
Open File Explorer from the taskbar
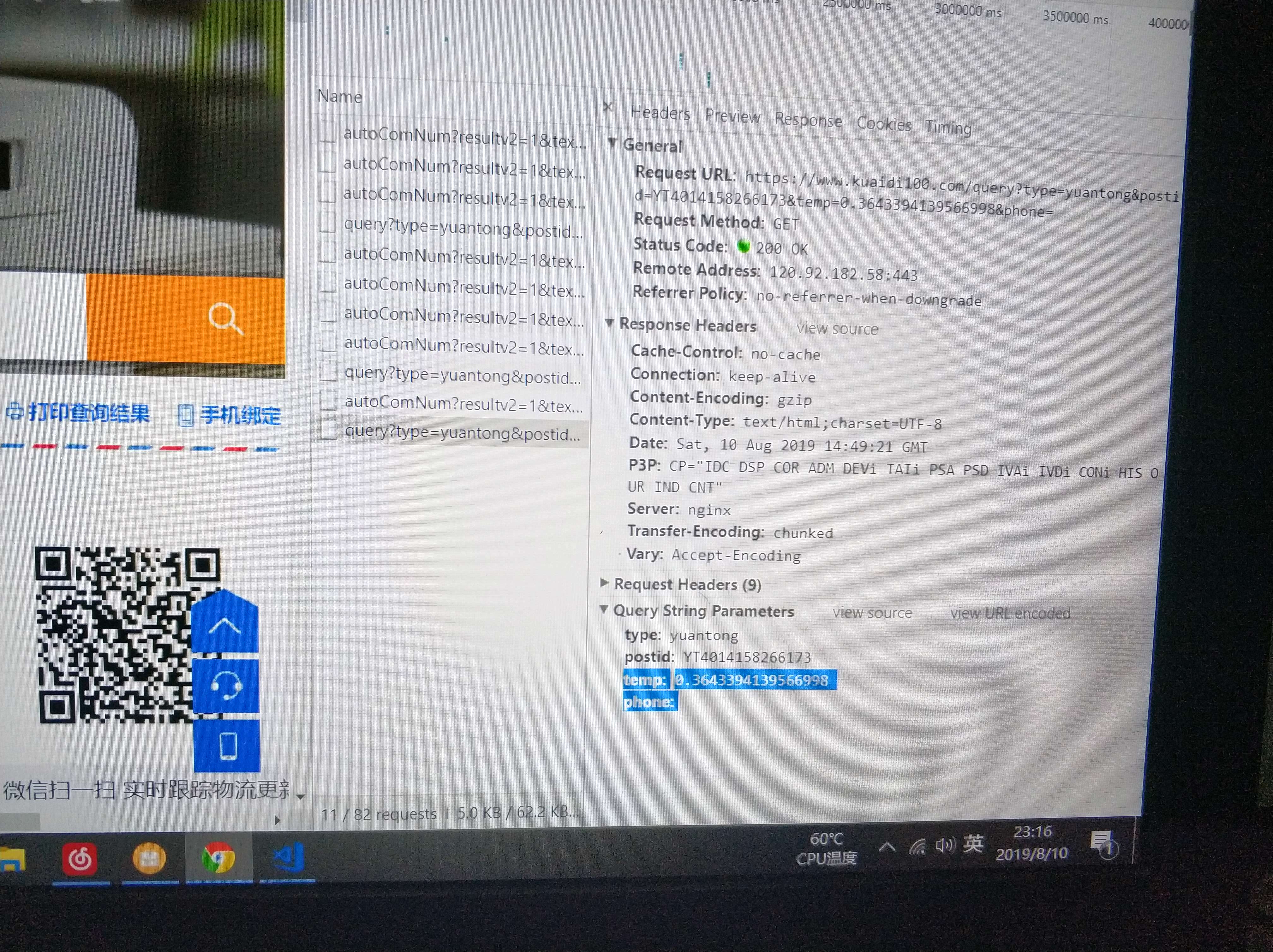tap(13, 860)
